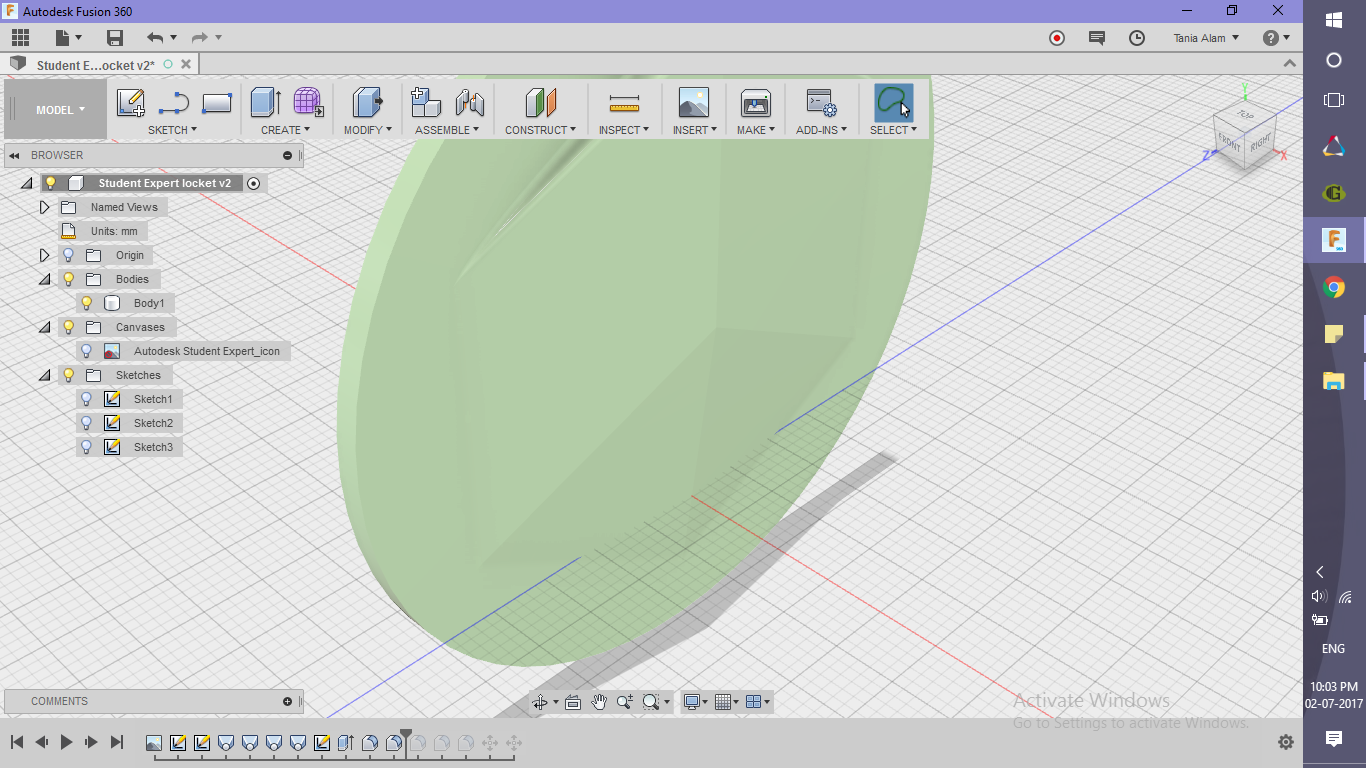
Task: Toggle Origin folder lightbulb
Action: [69, 255]
